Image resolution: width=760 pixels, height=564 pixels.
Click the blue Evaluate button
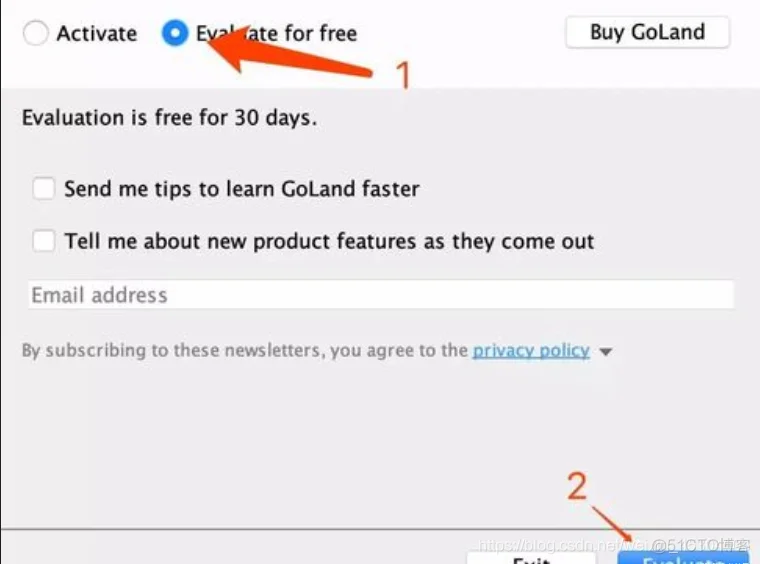point(683,558)
